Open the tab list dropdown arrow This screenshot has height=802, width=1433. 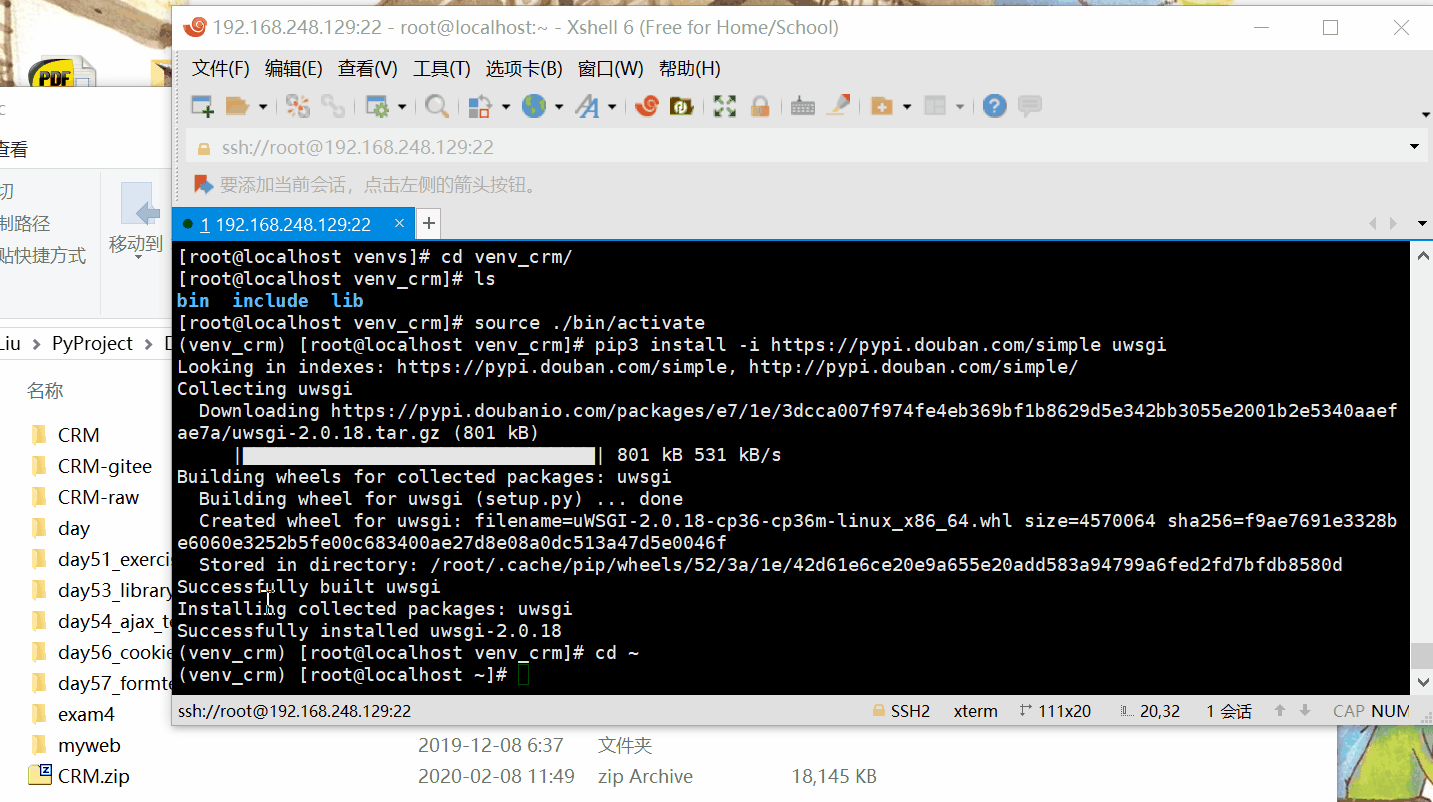click(x=1422, y=224)
